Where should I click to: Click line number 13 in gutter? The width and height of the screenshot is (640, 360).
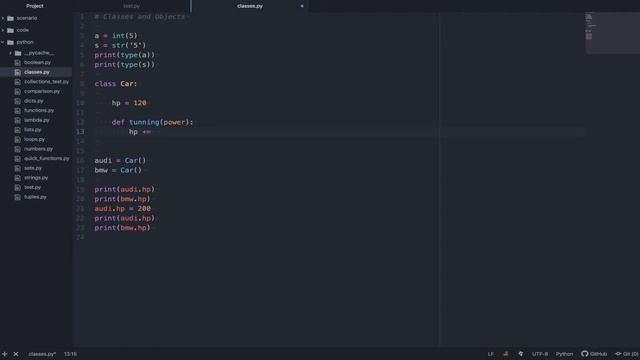[80, 132]
